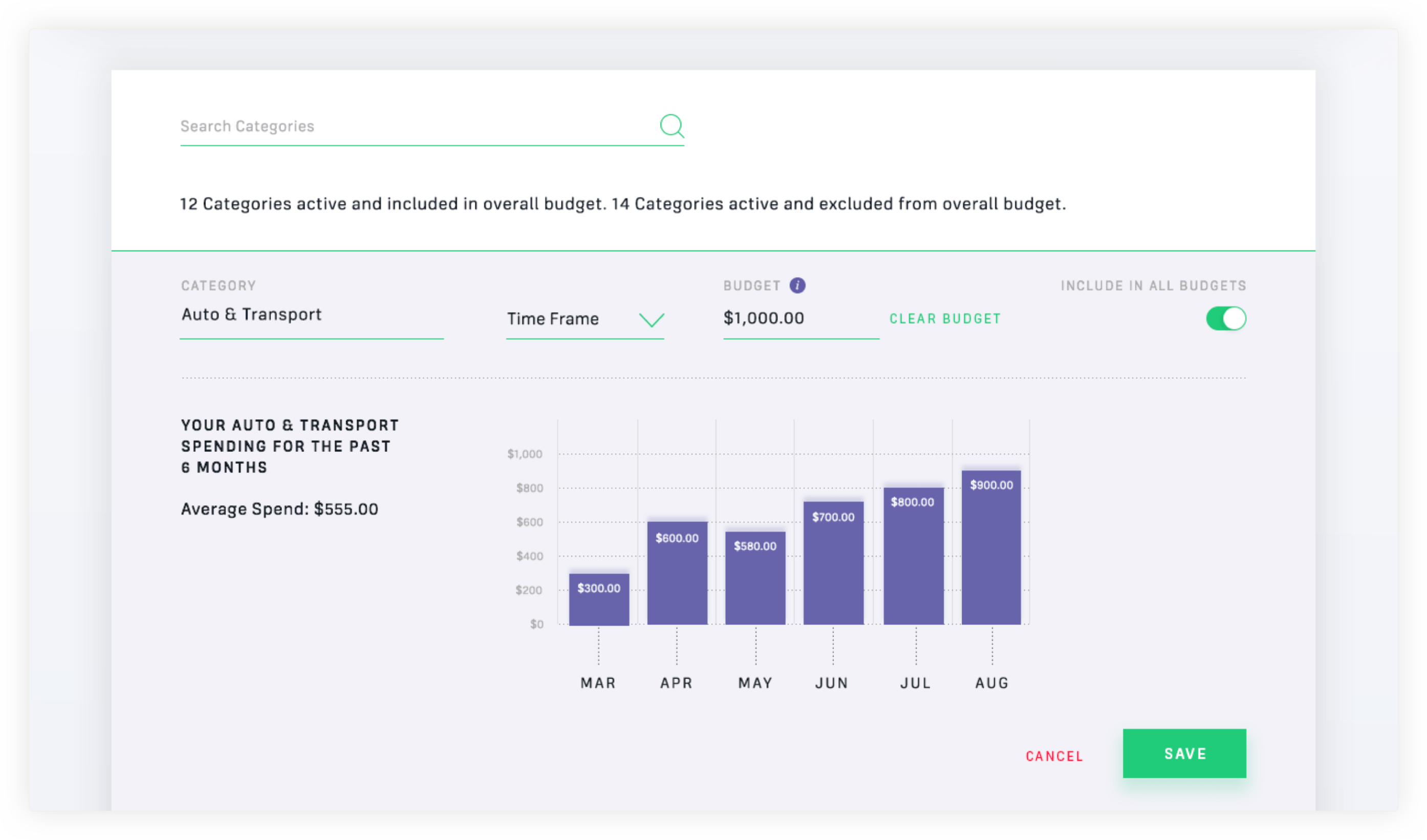Click the search magnifier icon

672,126
